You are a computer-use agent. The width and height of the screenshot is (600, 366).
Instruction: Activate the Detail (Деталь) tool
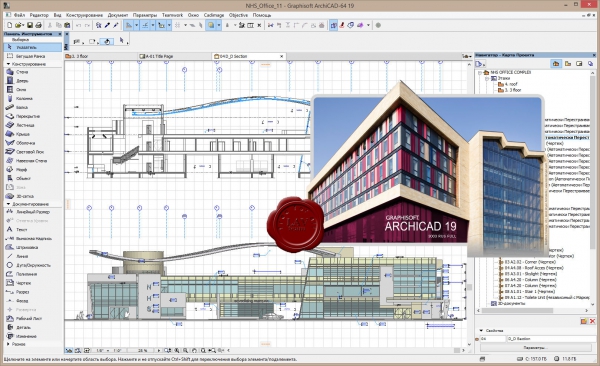32,327
